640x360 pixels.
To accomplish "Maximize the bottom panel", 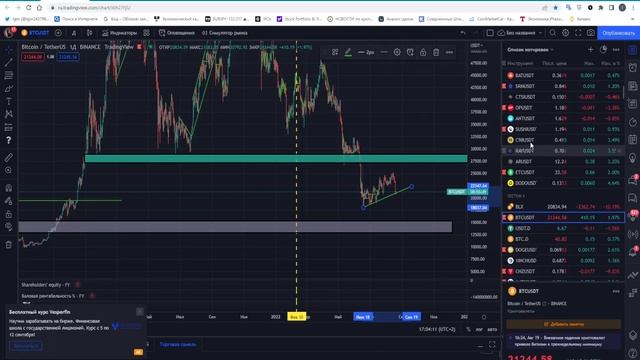I will [492, 345].
